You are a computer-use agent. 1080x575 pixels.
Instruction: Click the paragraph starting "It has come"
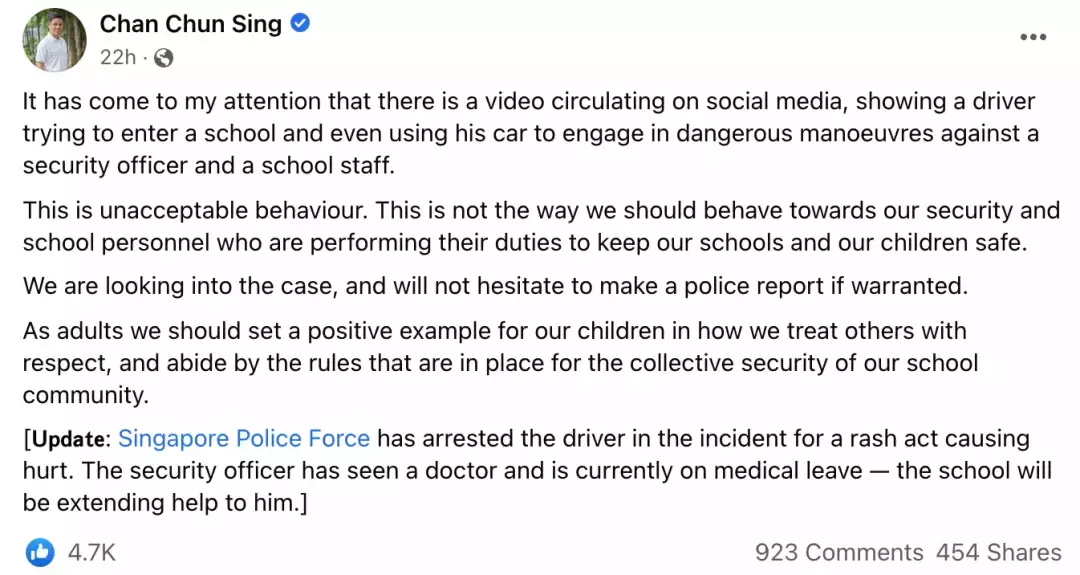click(x=528, y=101)
